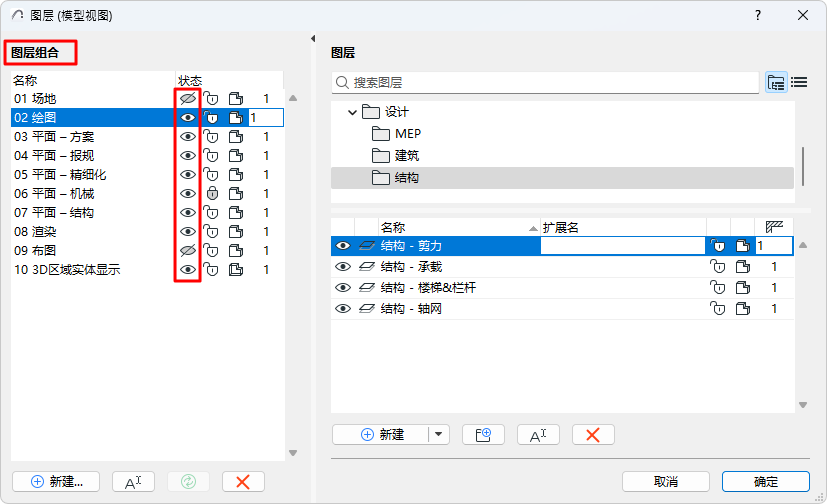This screenshot has width=827, height=504.
Task: Collapse the 设计 folder
Action: pos(352,112)
